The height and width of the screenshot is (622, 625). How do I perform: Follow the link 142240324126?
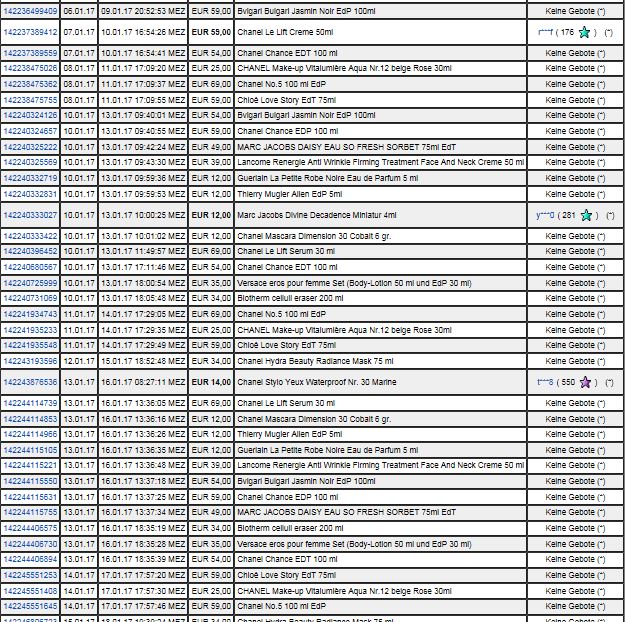tap(30, 115)
